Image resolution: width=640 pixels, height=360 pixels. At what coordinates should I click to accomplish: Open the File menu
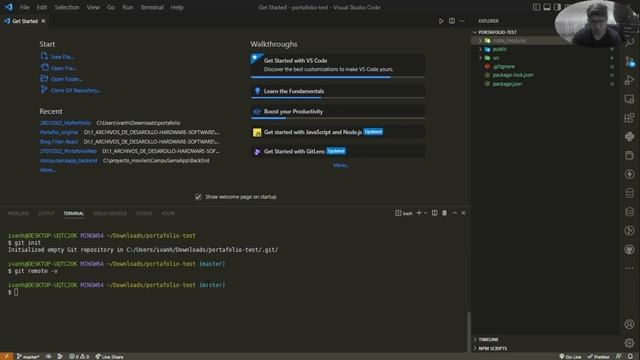[24, 7]
